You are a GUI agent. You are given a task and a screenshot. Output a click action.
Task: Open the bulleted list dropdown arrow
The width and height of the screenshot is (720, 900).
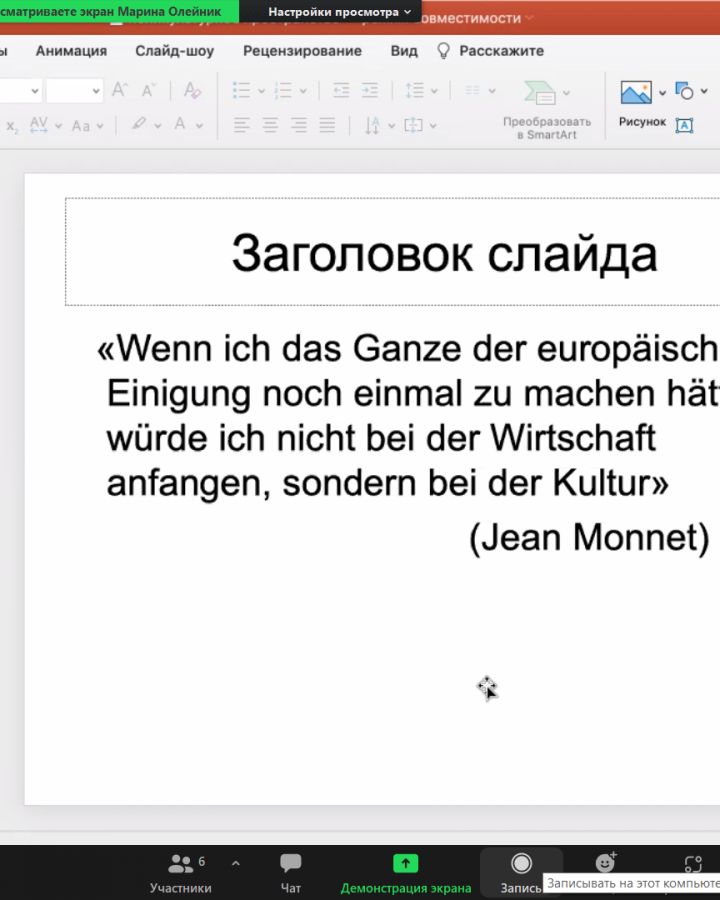point(262,91)
